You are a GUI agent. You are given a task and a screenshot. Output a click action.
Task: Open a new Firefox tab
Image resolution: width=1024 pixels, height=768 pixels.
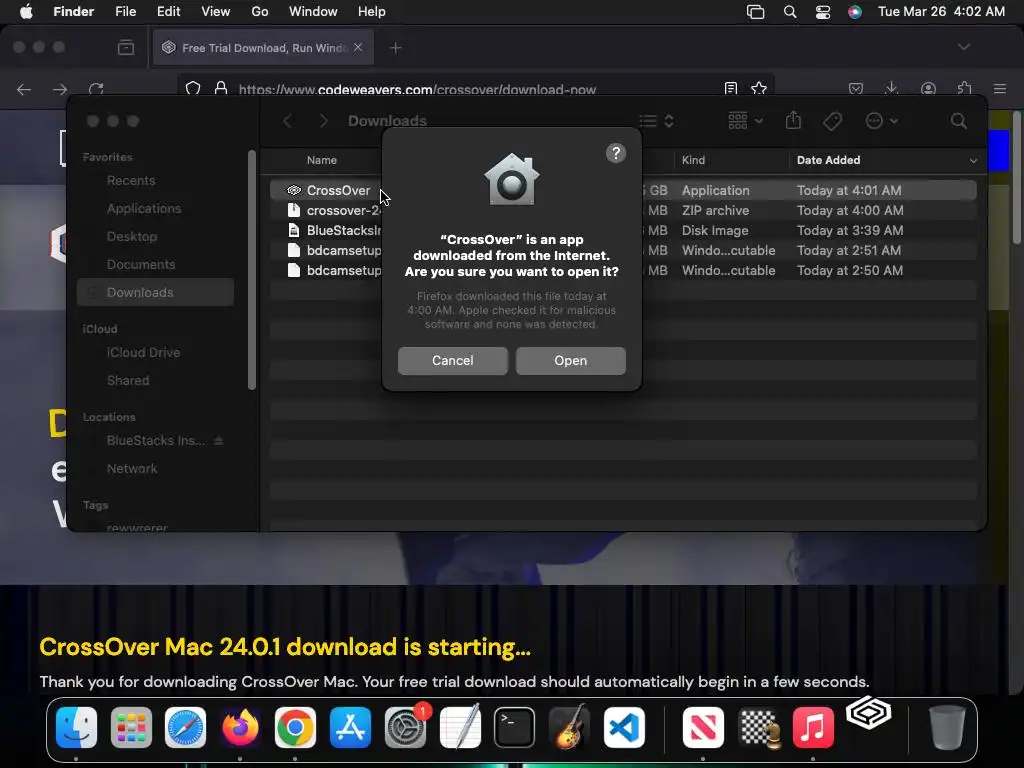coord(395,48)
